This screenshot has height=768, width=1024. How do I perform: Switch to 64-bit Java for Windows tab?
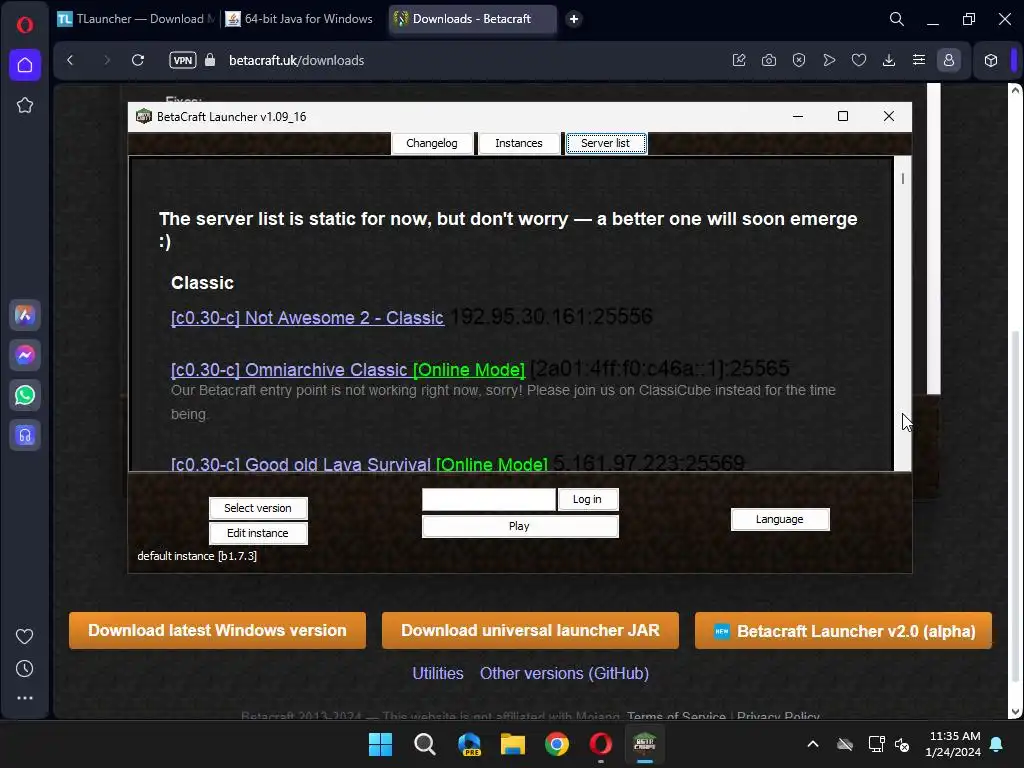(x=300, y=19)
